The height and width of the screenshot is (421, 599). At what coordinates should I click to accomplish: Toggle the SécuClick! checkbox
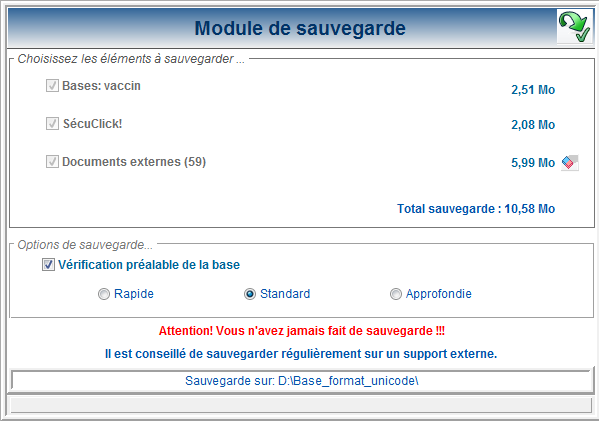tap(52, 123)
